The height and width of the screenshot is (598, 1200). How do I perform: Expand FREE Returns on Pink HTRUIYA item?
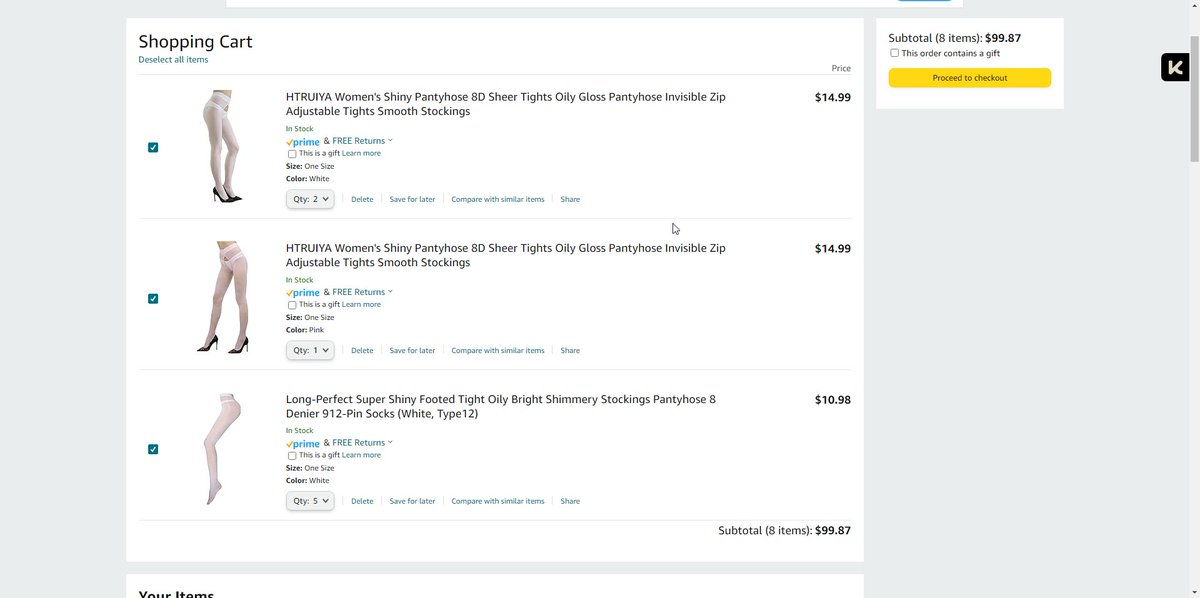[x=362, y=292]
